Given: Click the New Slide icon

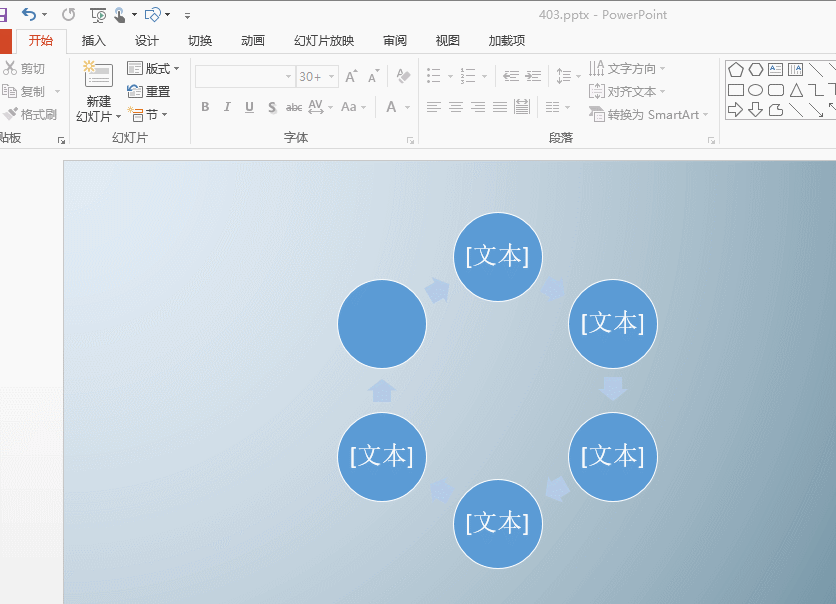Looking at the screenshot, I should click(x=98, y=81).
